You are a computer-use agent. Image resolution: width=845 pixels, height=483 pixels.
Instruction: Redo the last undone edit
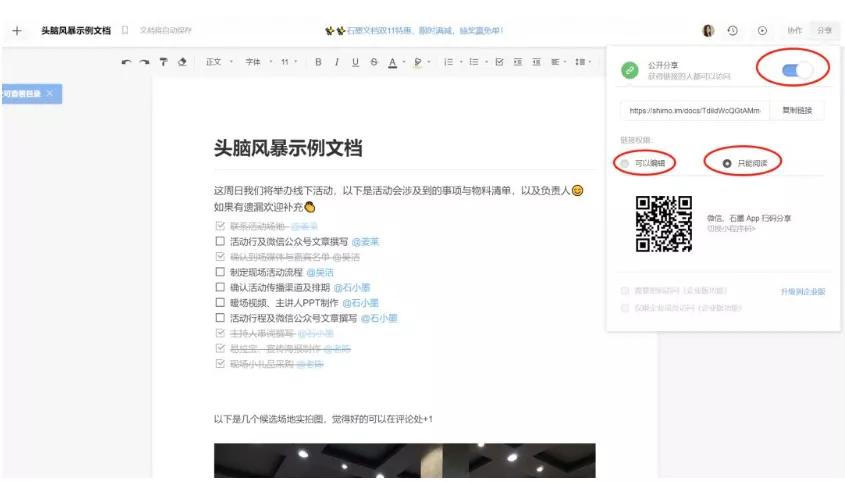pos(144,63)
